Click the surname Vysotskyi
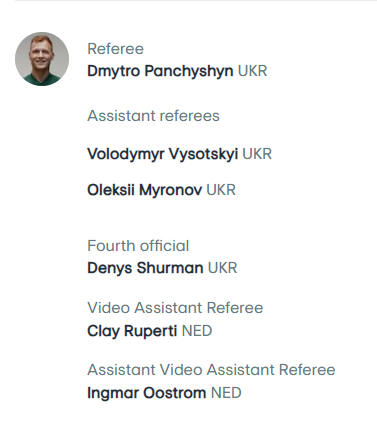Viewport: 377px width, 432px height. pyautogui.click(x=203, y=154)
